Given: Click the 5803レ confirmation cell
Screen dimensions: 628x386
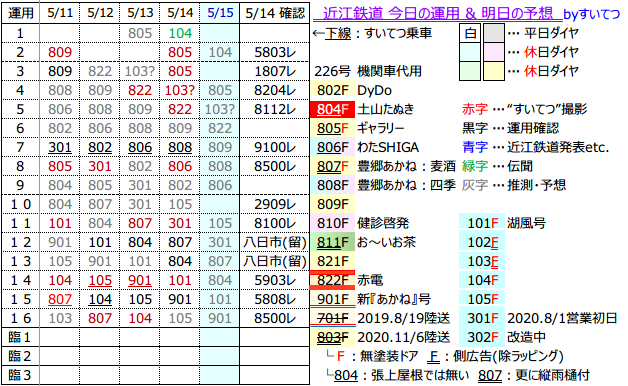Looking at the screenshot, I should coord(275,52).
